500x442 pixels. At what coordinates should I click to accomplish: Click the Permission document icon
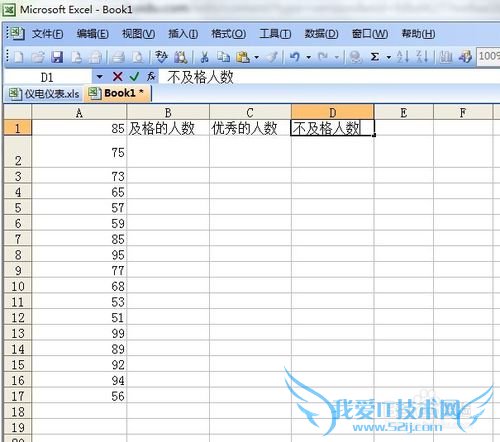click(77, 57)
